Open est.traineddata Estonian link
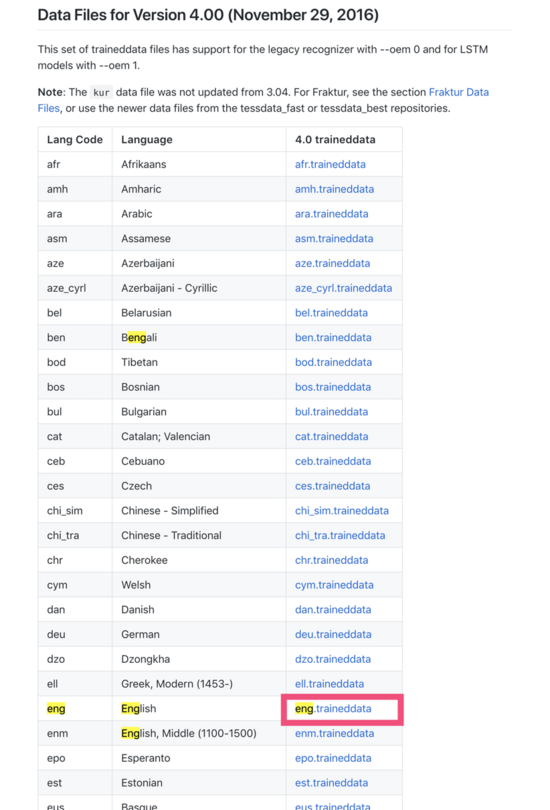 click(x=332, y=783)
